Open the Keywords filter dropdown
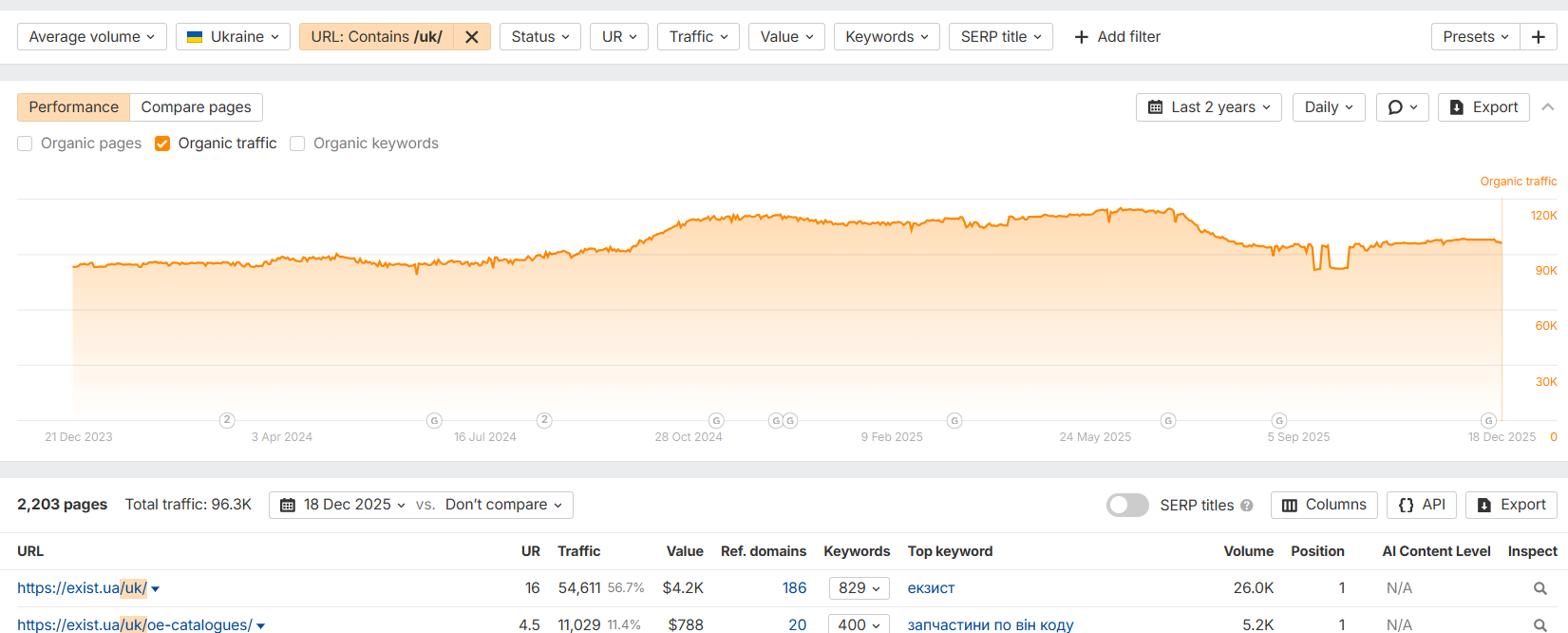This screenshot has width=1568, height=633. pos(887,37)
